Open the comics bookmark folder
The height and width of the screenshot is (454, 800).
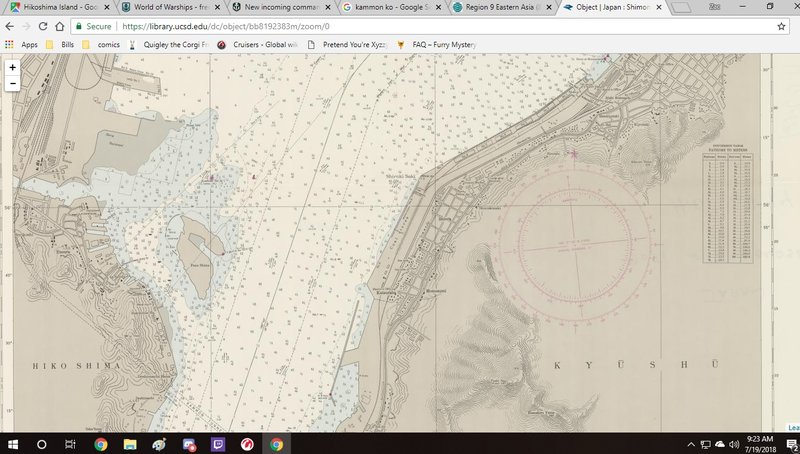103,45
